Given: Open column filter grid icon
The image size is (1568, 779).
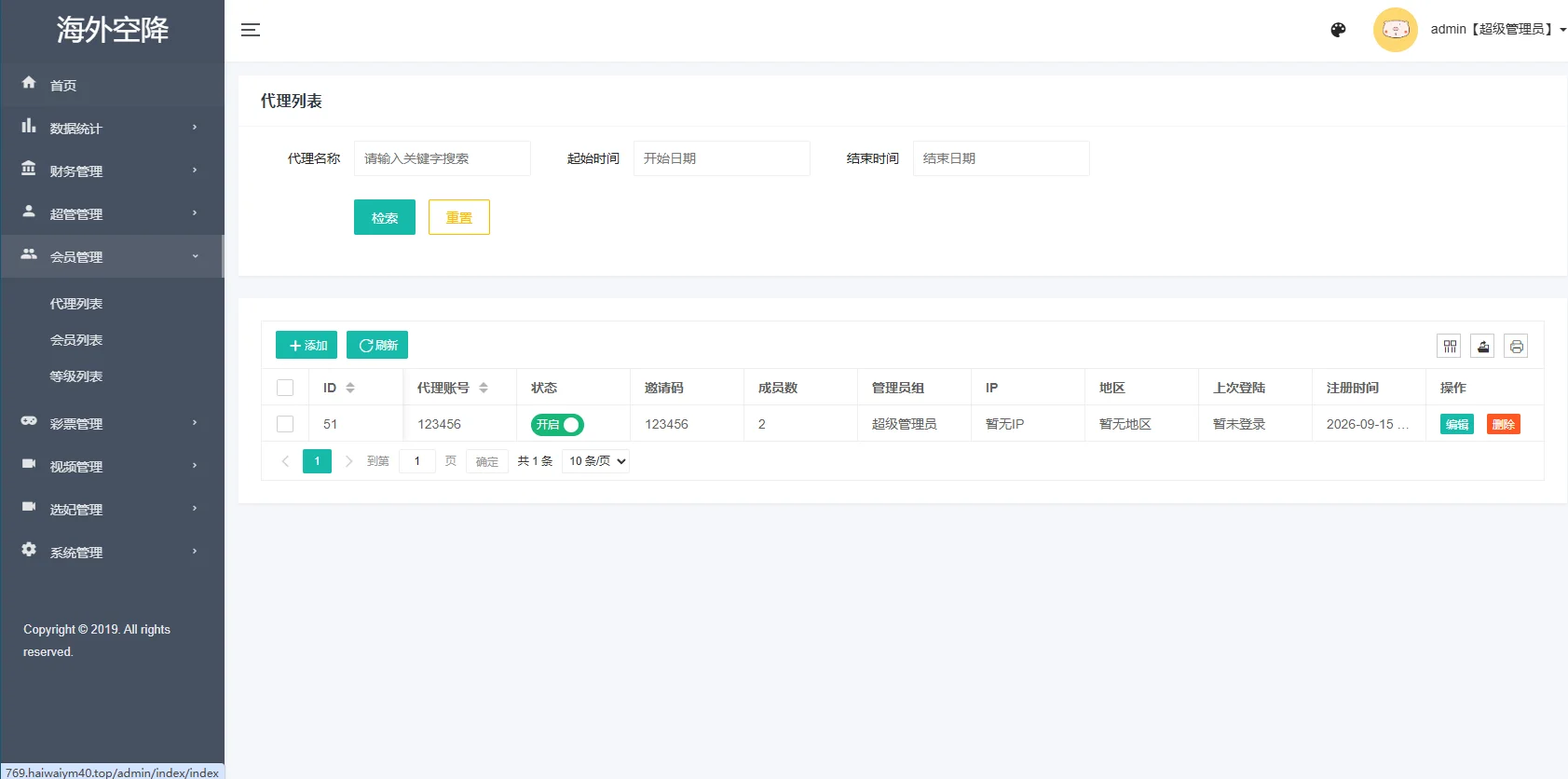Looking at the screenshot, I should tap(1450, 347).
